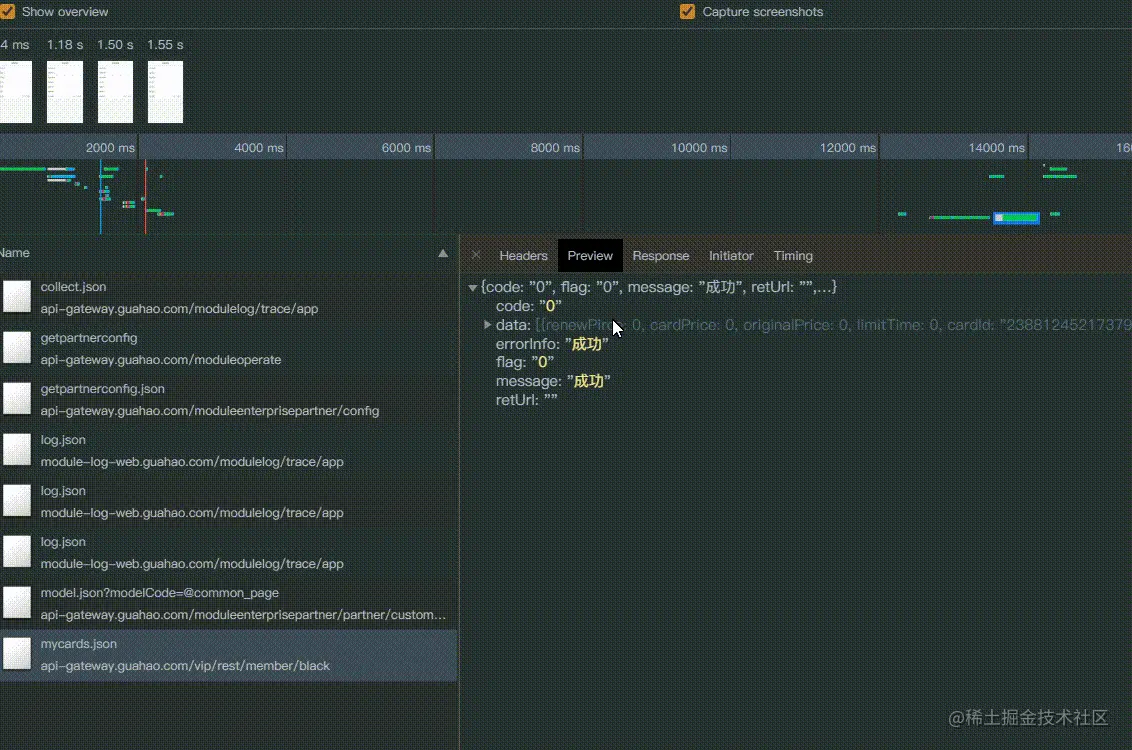Select the getpartnerconfig request under moduleoperate
Viewport: 1132px width, 750px height.
coord(228,348)
